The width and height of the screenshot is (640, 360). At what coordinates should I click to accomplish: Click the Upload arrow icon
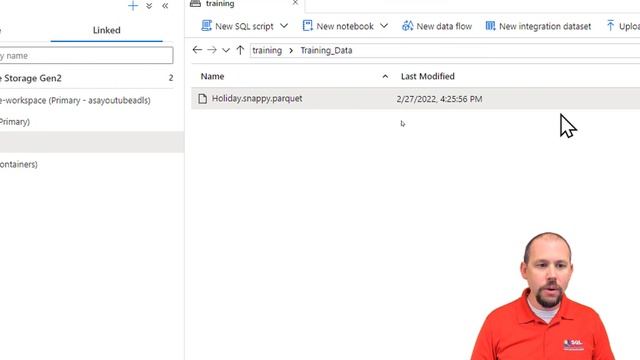click(610, 26)
